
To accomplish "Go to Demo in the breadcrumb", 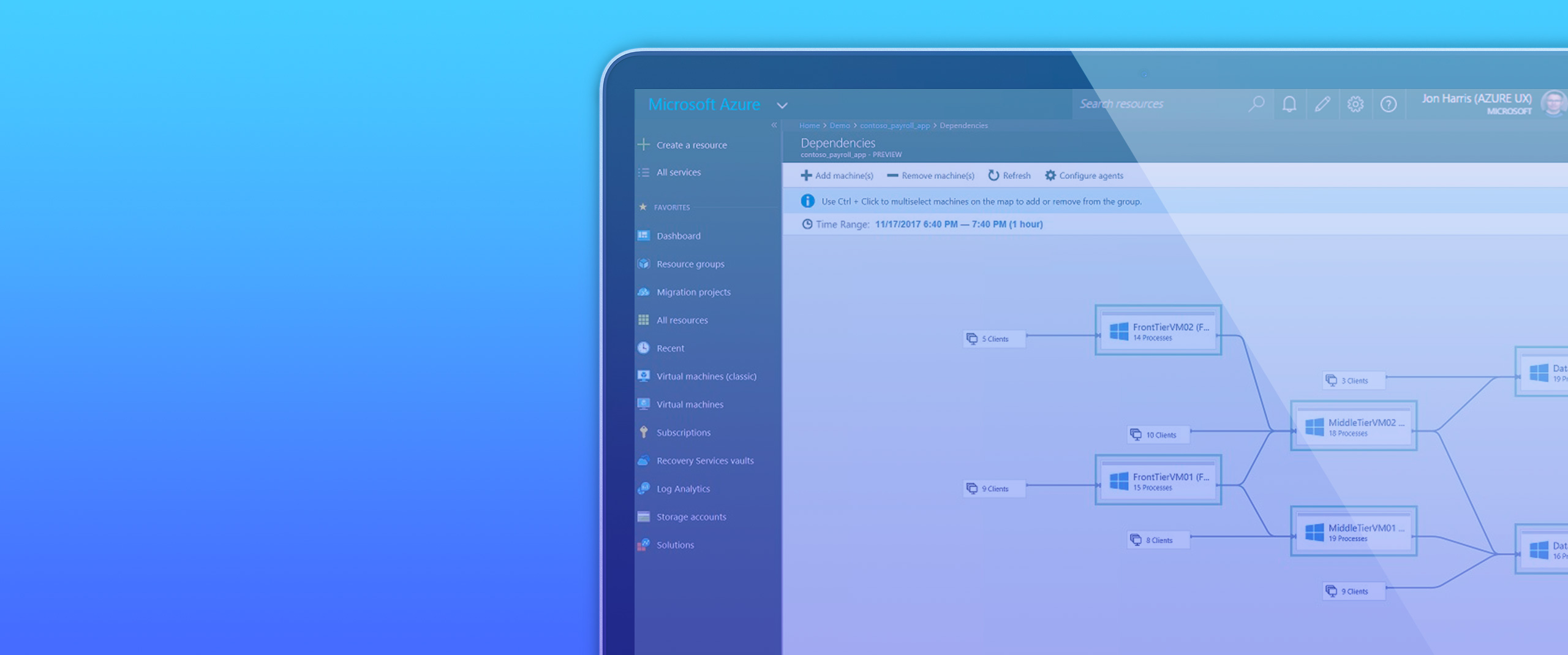I will pyautogui.click(x=840, y=126).
